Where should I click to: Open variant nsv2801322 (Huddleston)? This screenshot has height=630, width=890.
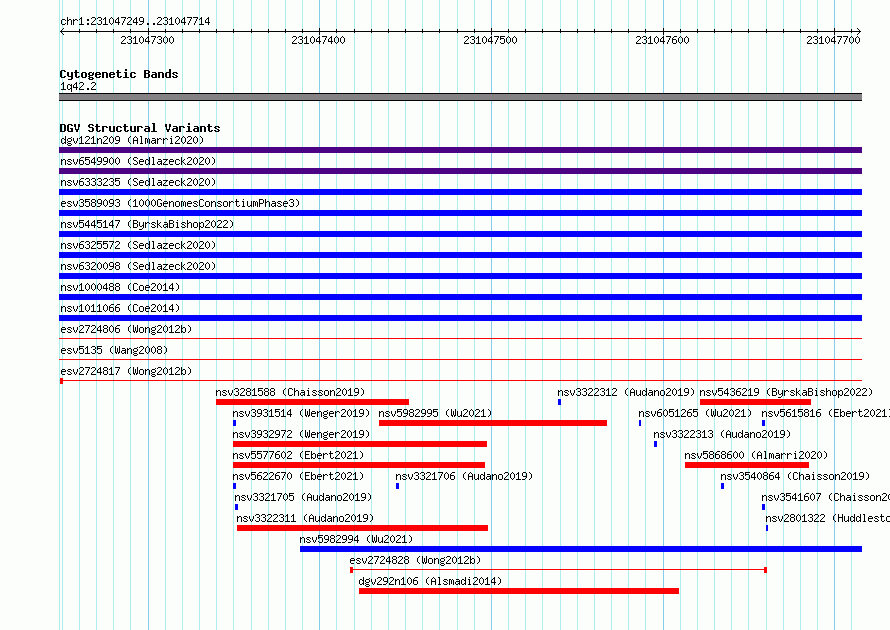coord(828,518)
